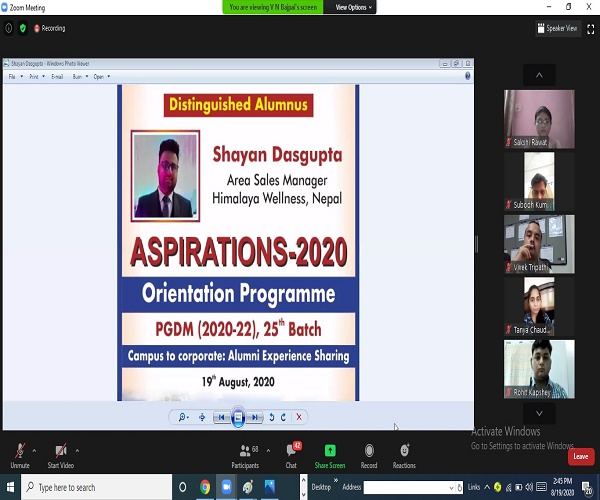Open the Action Center notifications icon
The height and width of the screenshot is (500, 600).
587,487
